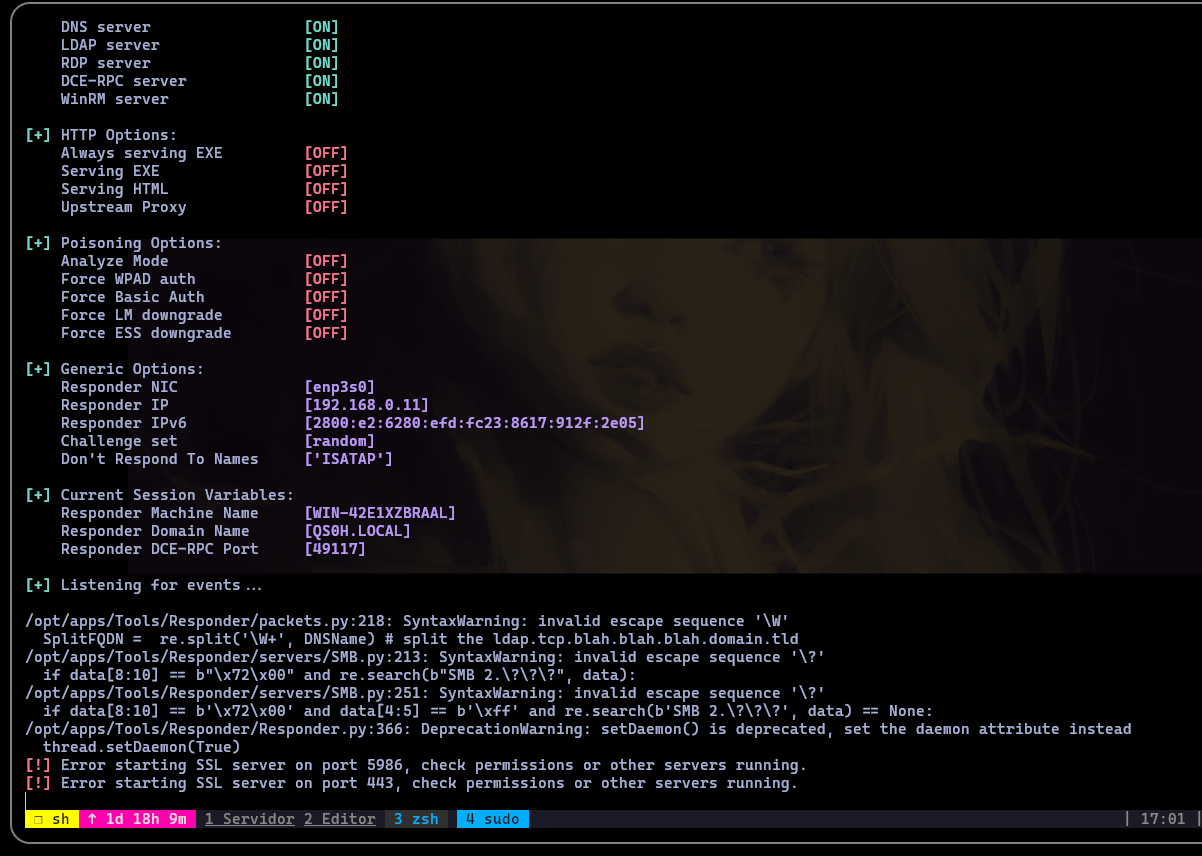Click the uptime 1d 18h 9m indicator

(x=137, y=819)
